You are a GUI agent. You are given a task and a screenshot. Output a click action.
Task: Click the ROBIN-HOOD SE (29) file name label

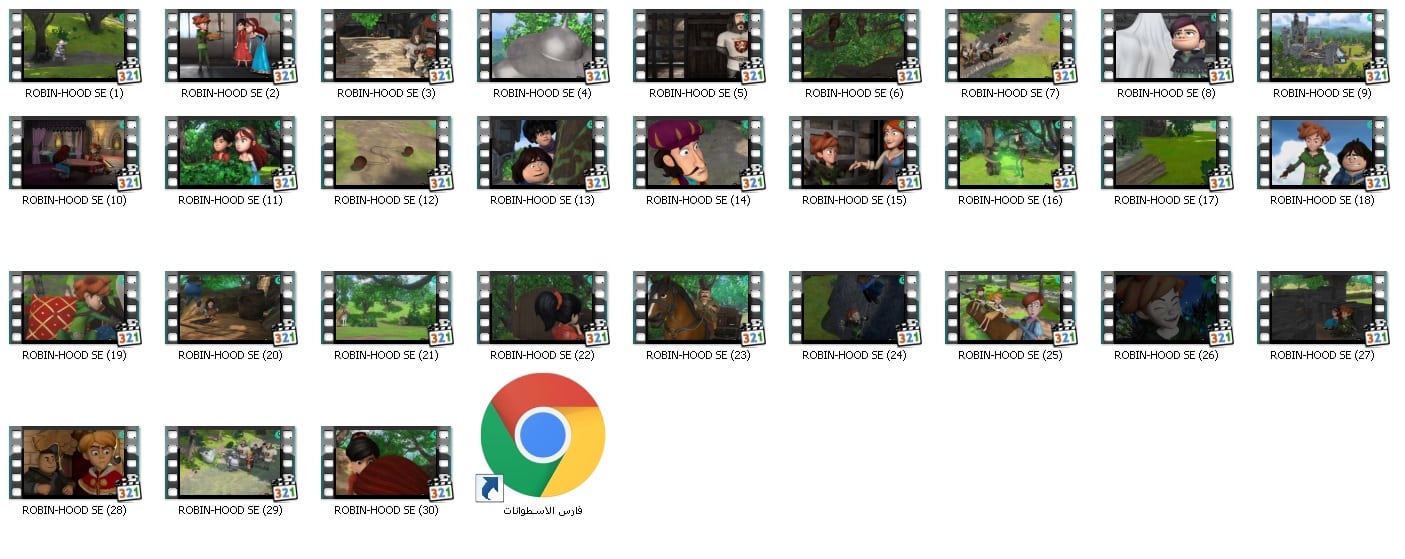(x=230, y=510)
